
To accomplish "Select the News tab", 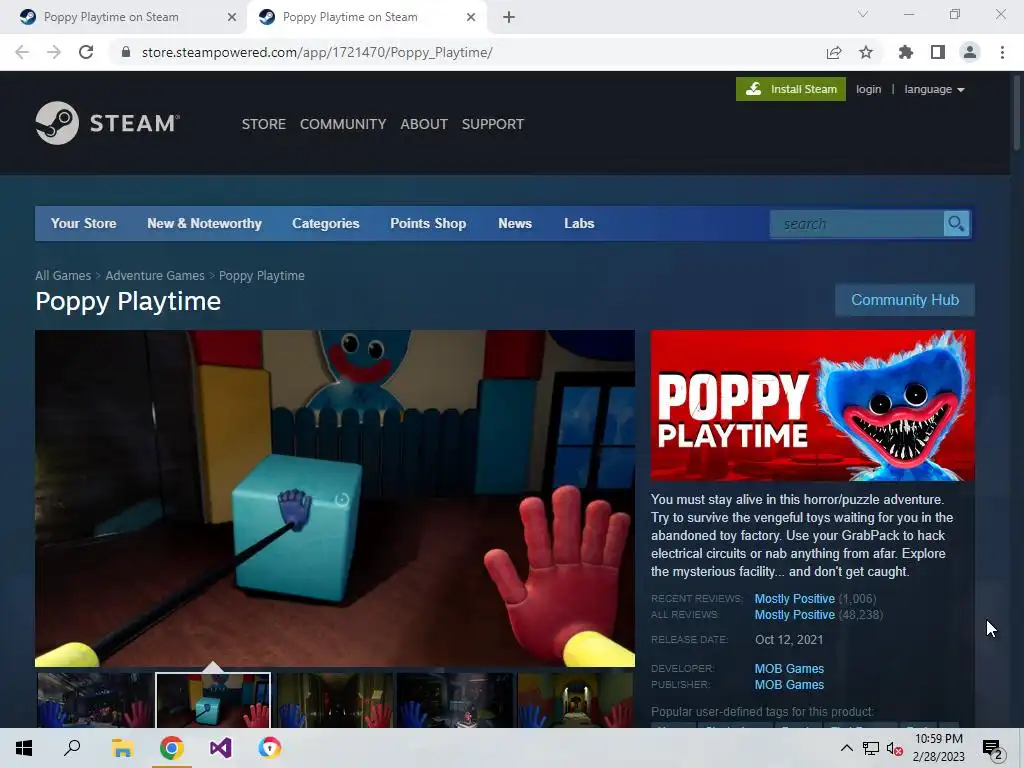I will [515, 223].
